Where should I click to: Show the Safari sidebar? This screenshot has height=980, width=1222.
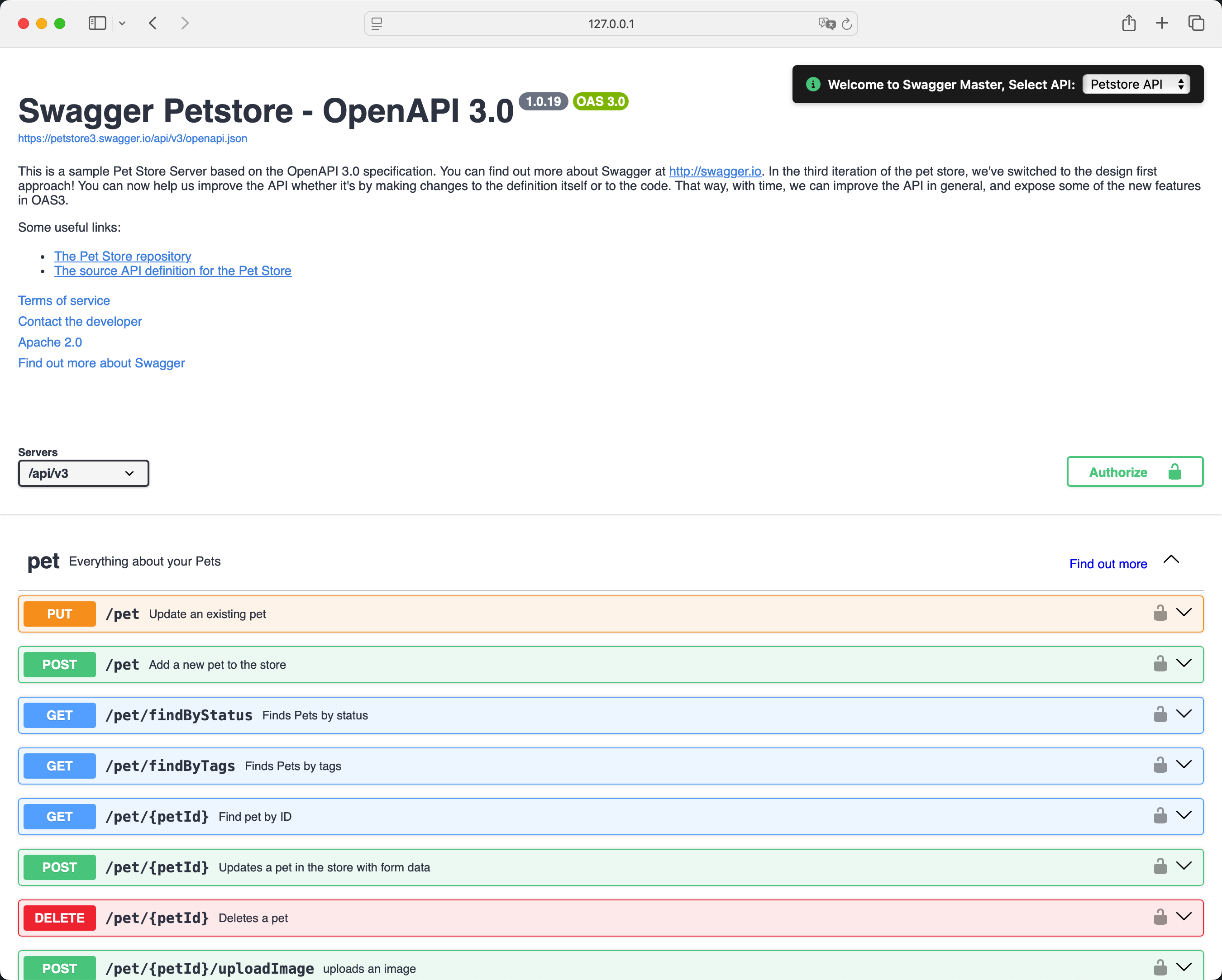(97, 23)
